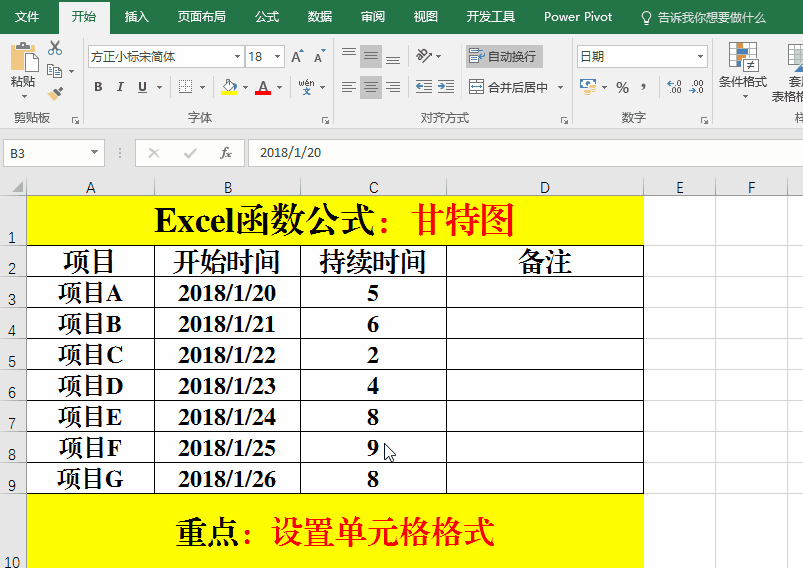Decrease font size with small A
This screenshot has width=803, height=568.
(320, 56)
